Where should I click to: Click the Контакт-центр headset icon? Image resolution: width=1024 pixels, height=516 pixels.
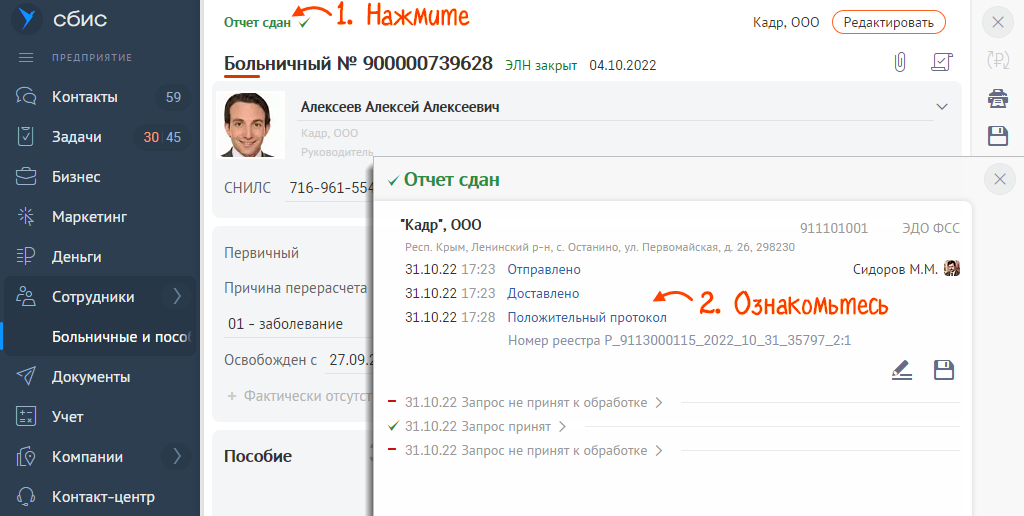click(x=25, y=496)
